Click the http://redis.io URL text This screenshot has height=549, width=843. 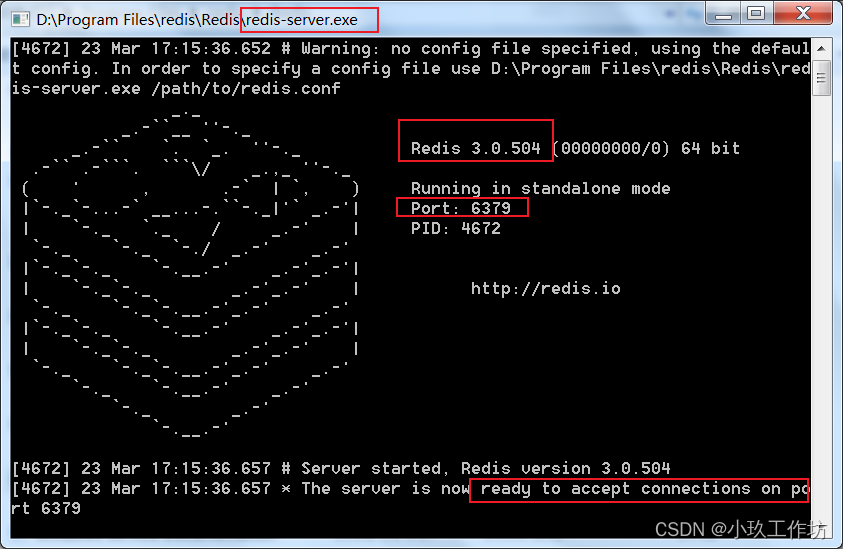(x=546, y=289)
